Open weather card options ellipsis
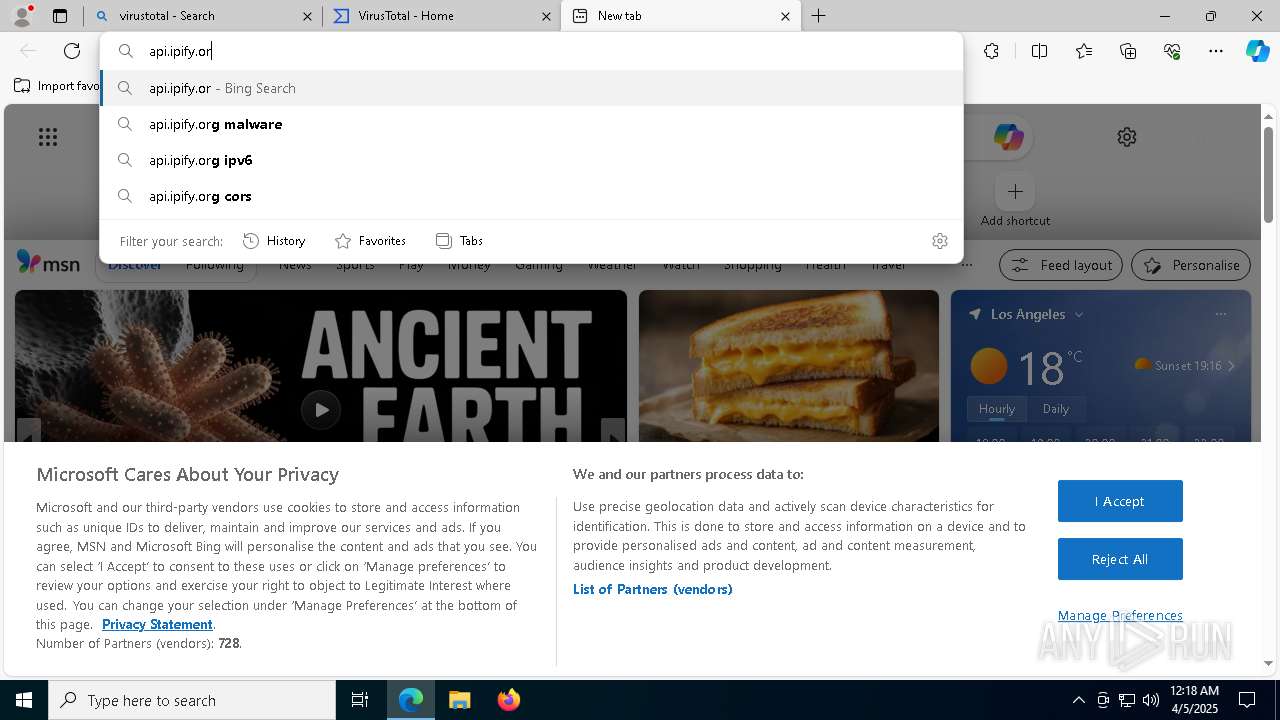The height and width of the screenshot is (720, 1280). (1220, 314)
